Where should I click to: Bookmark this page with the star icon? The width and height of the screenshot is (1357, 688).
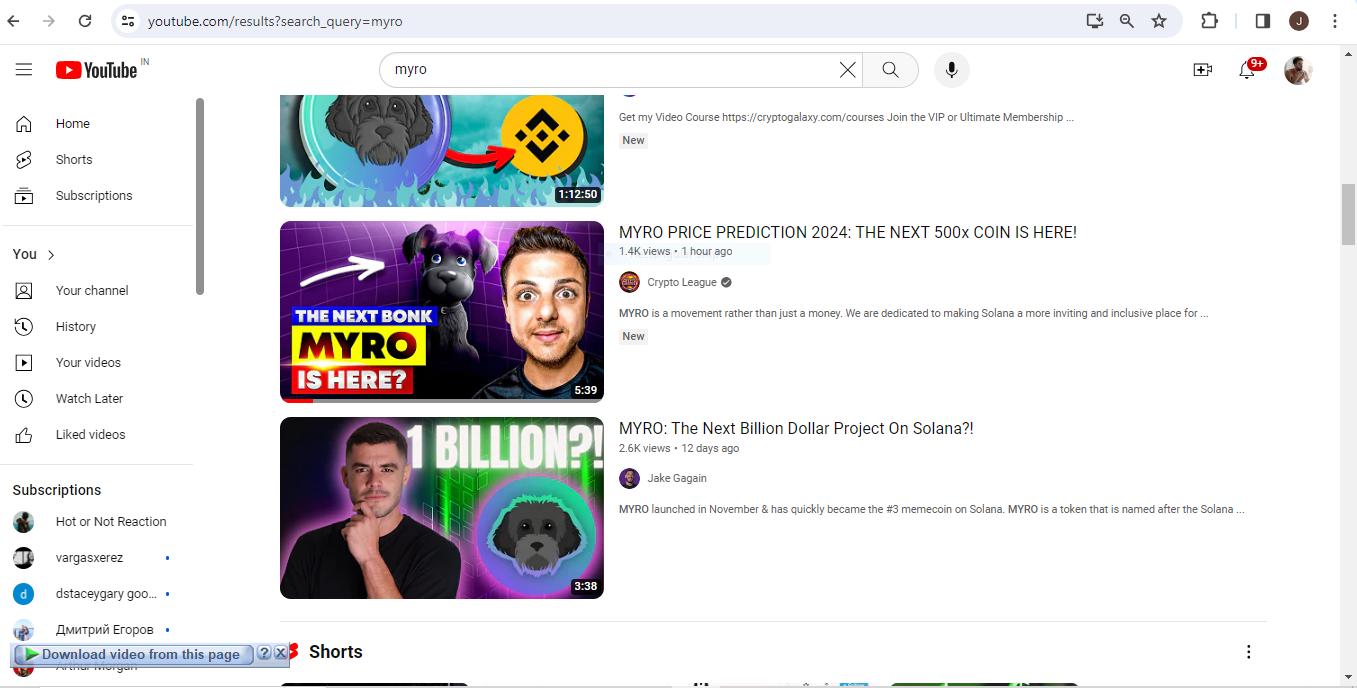1159,21
